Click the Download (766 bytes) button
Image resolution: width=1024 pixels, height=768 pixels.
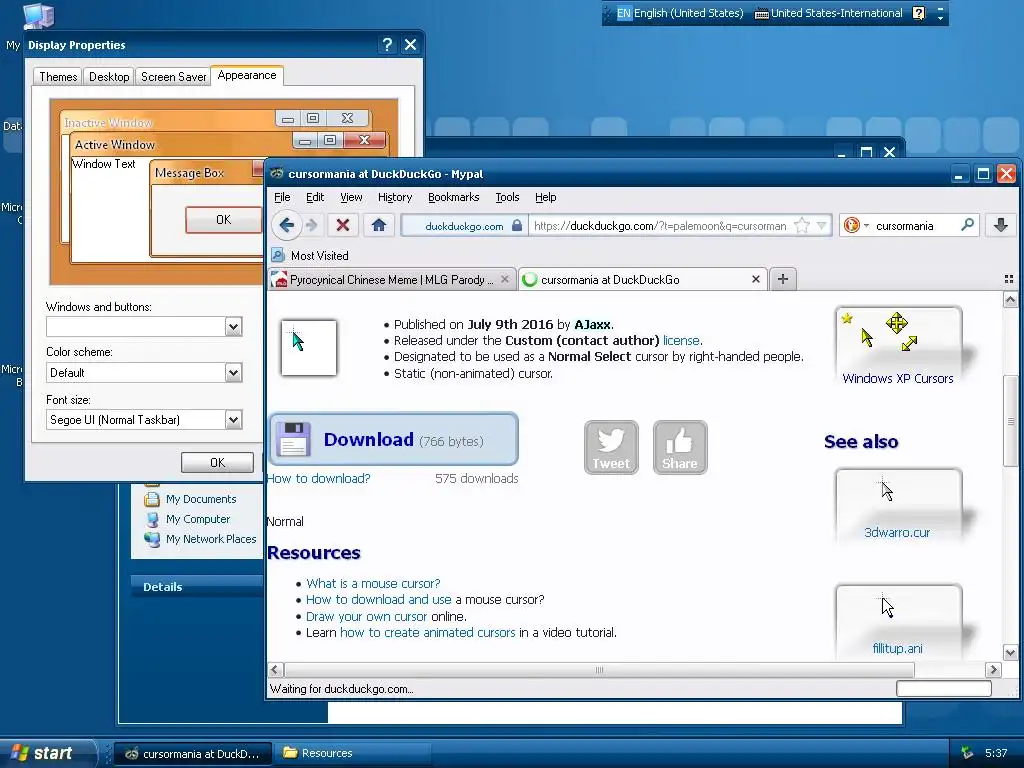pyautogui.click(x=393, y=439)
